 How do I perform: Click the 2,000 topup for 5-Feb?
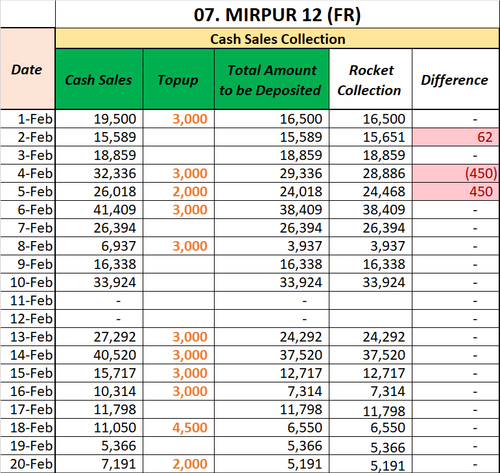click(x=179, y=191)
